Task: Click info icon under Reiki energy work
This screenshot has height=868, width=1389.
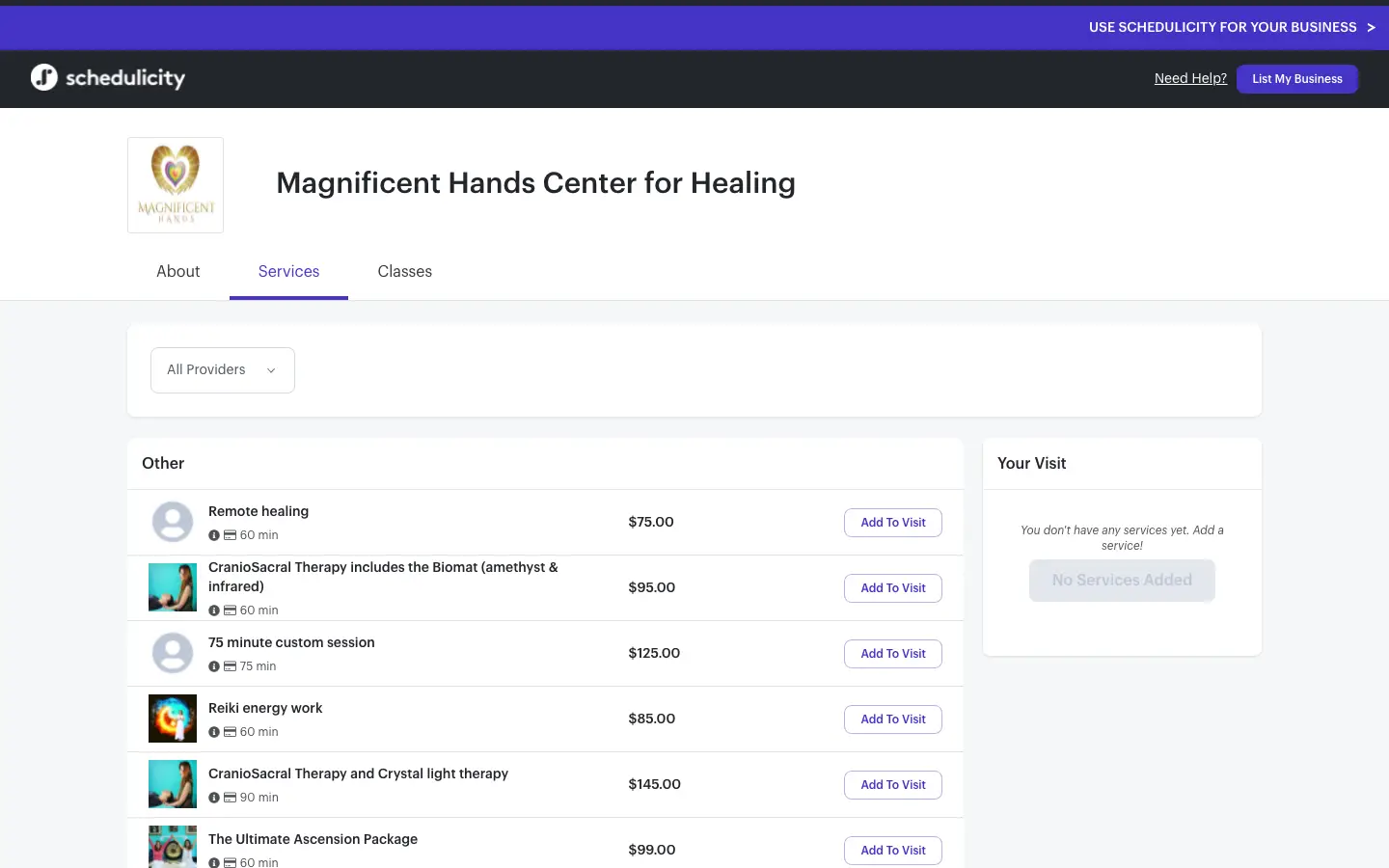Action: pyautogui.click(x=214, y=732)
